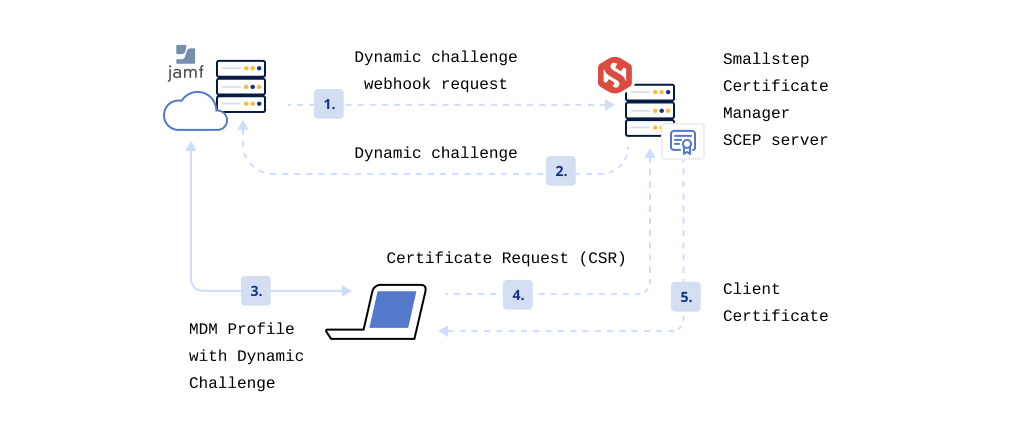Image resolution: width=1012 pixels, height=433 pixels.
Task: Click "Smallstep Certificate Manager SCEP server" label
Action: (775, 99)
